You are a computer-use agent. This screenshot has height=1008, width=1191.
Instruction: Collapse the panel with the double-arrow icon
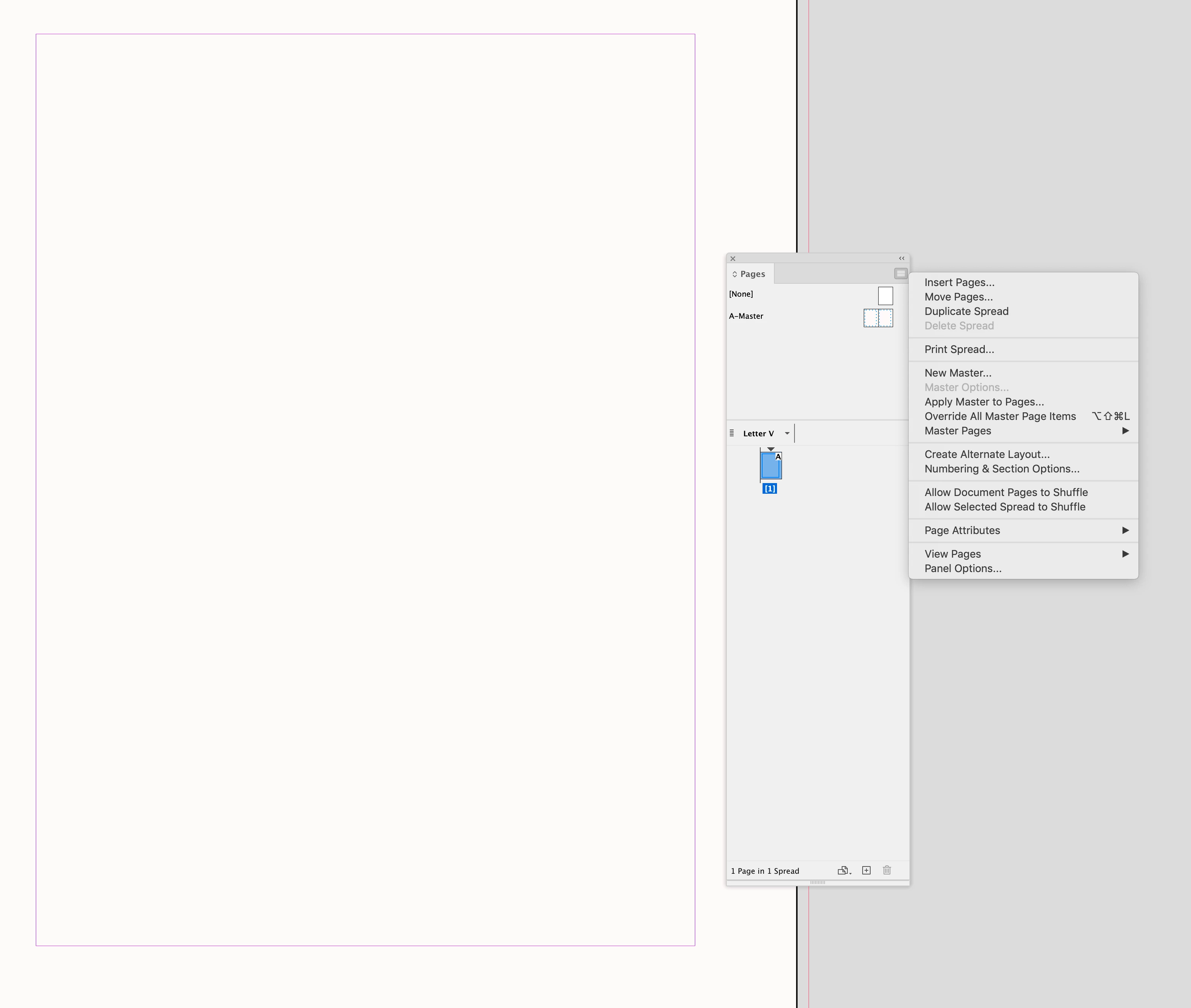(x=902, y=258)
